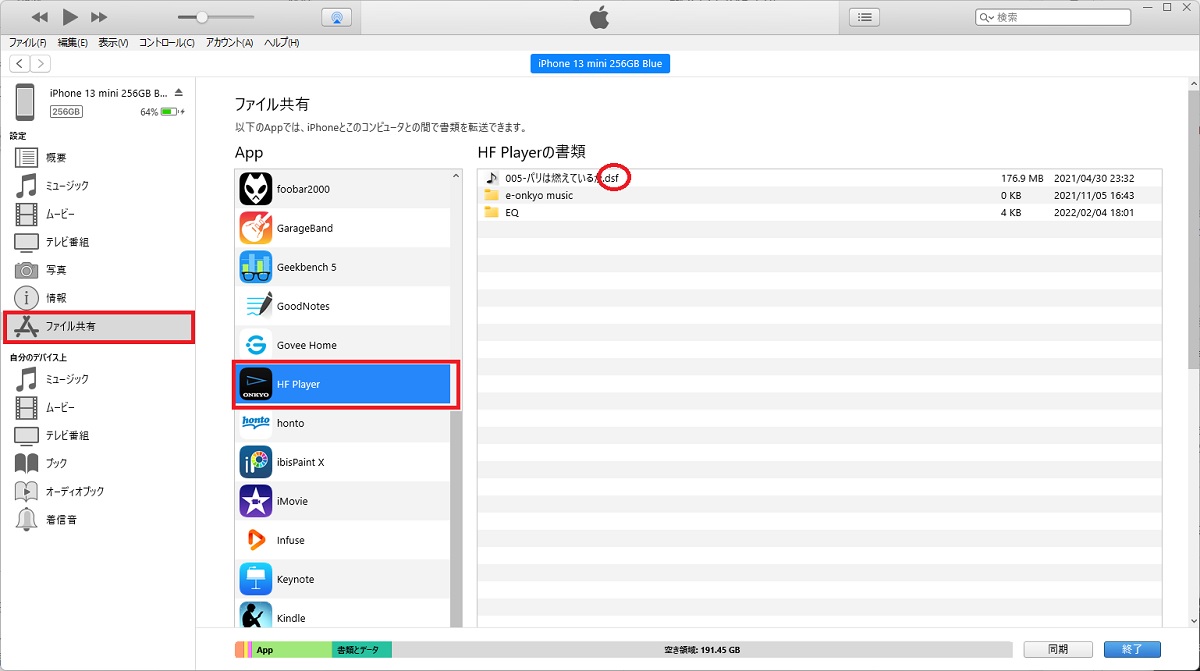The image size is (1200, 671).
Task: Click the 176.9 MB file size cell
Action: point(1022,178)
